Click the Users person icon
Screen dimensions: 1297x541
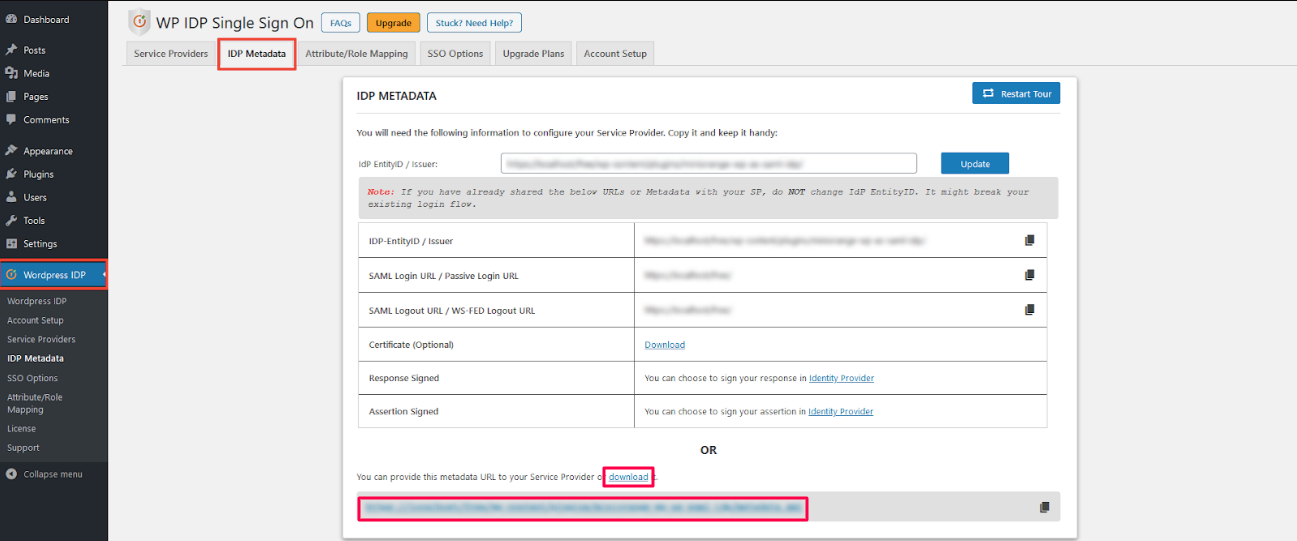[x=11, y=197]
